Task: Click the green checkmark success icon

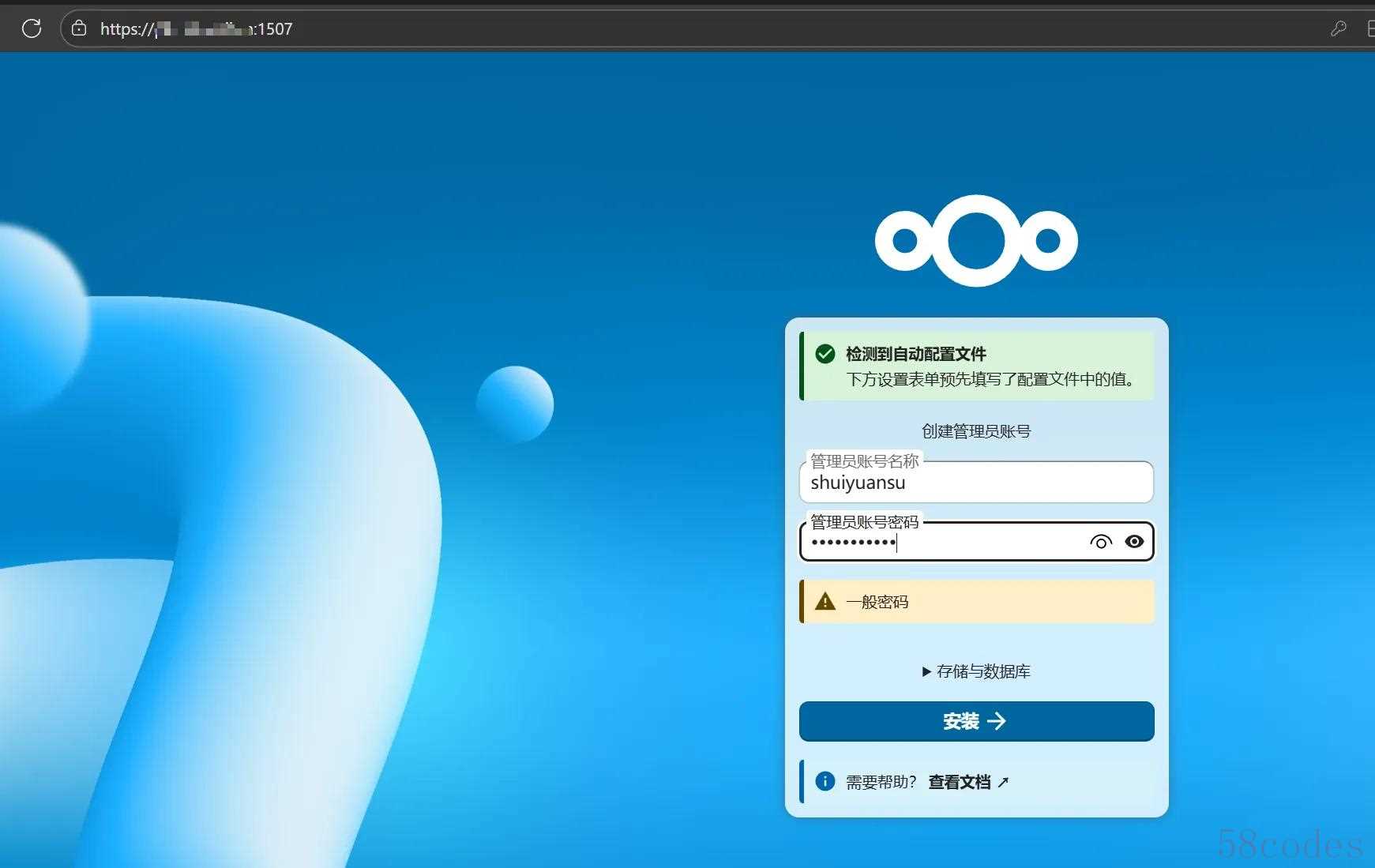Action: 825,354
